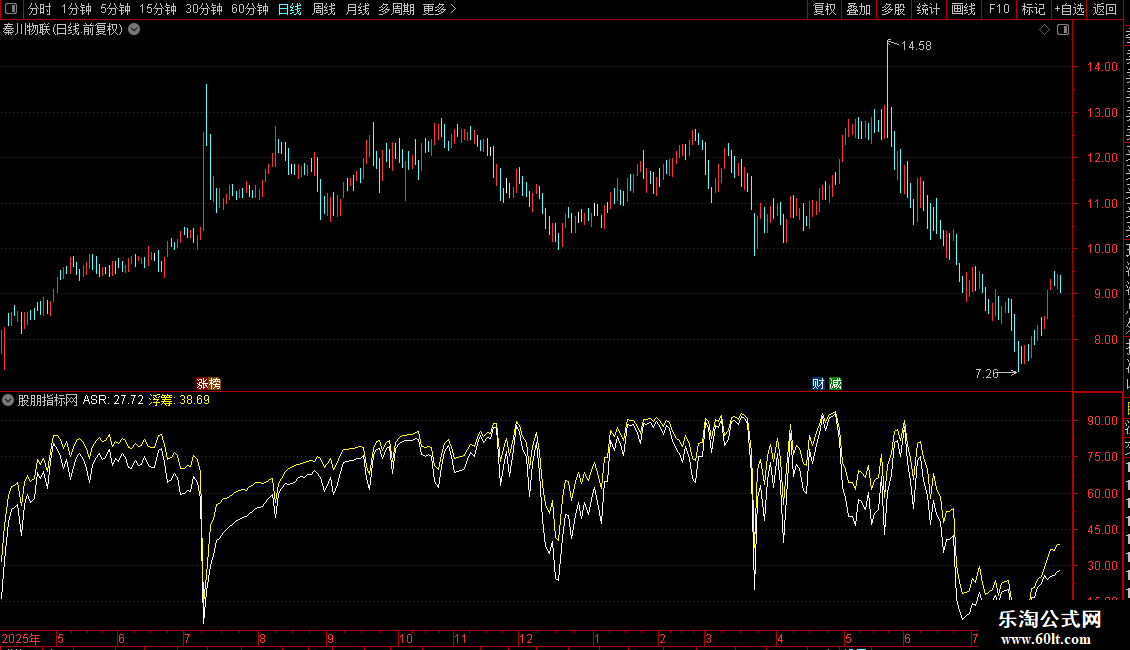
Task: Click the 45.00 indicator axis label
Action: tap(1102, 530)
